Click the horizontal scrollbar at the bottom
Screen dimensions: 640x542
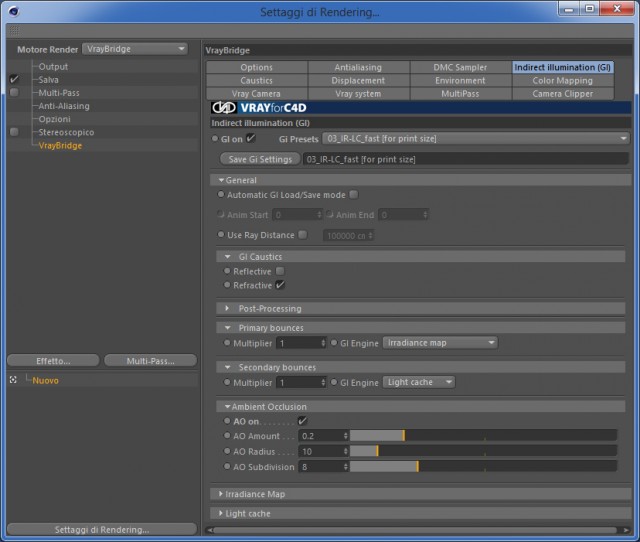pyautogui.click(x=415, y=530)
